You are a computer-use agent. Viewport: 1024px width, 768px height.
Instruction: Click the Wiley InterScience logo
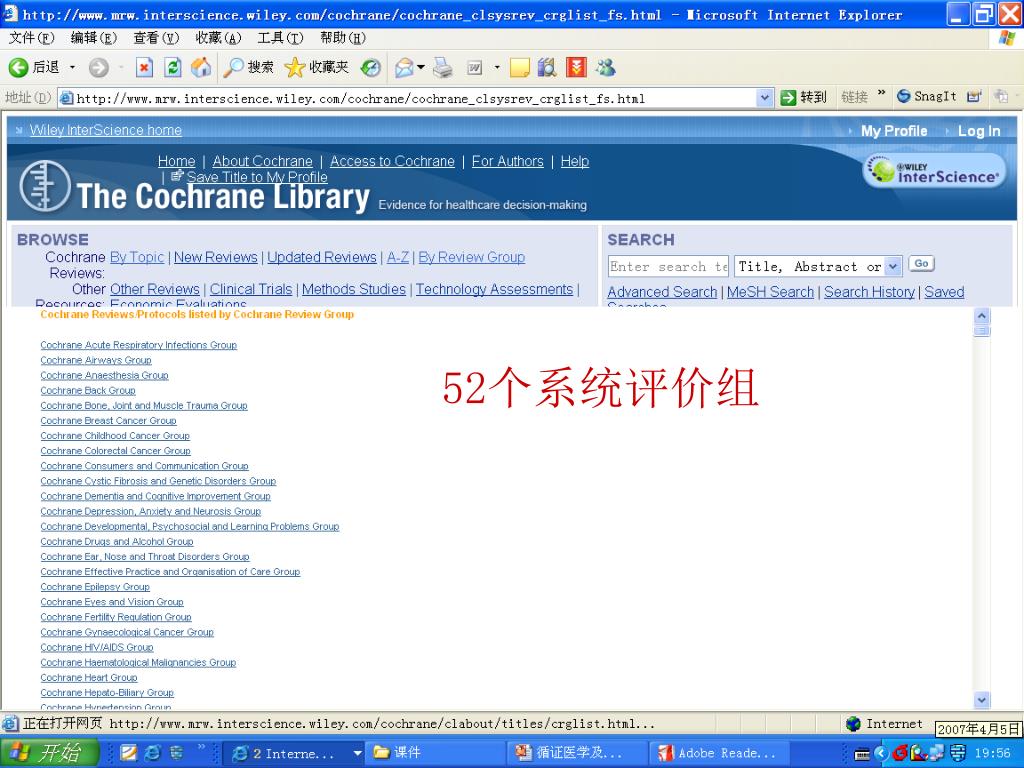(935, 171)
